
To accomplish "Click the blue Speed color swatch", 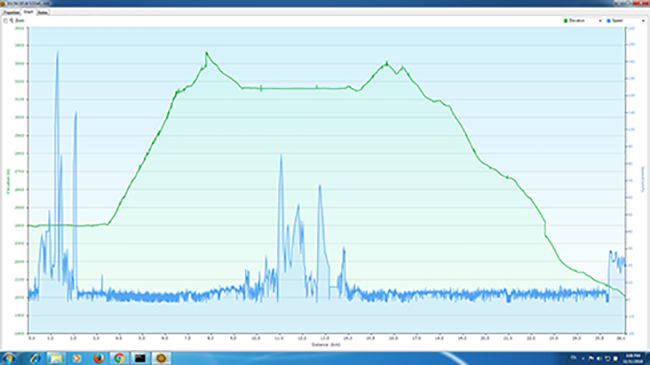I will click(609, 20).
